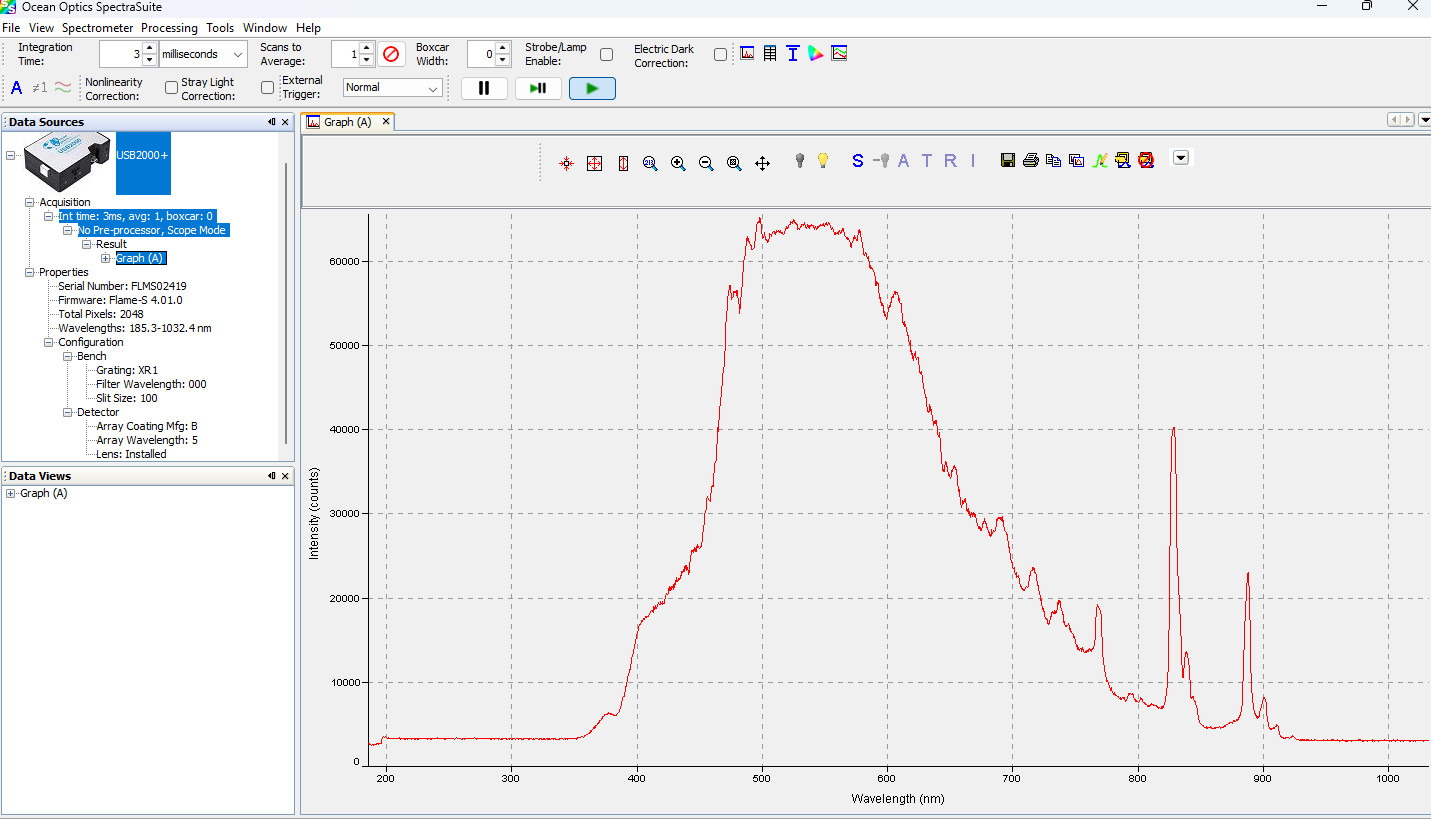
Task: Click the single-step play/pause button
Action: 538,88
